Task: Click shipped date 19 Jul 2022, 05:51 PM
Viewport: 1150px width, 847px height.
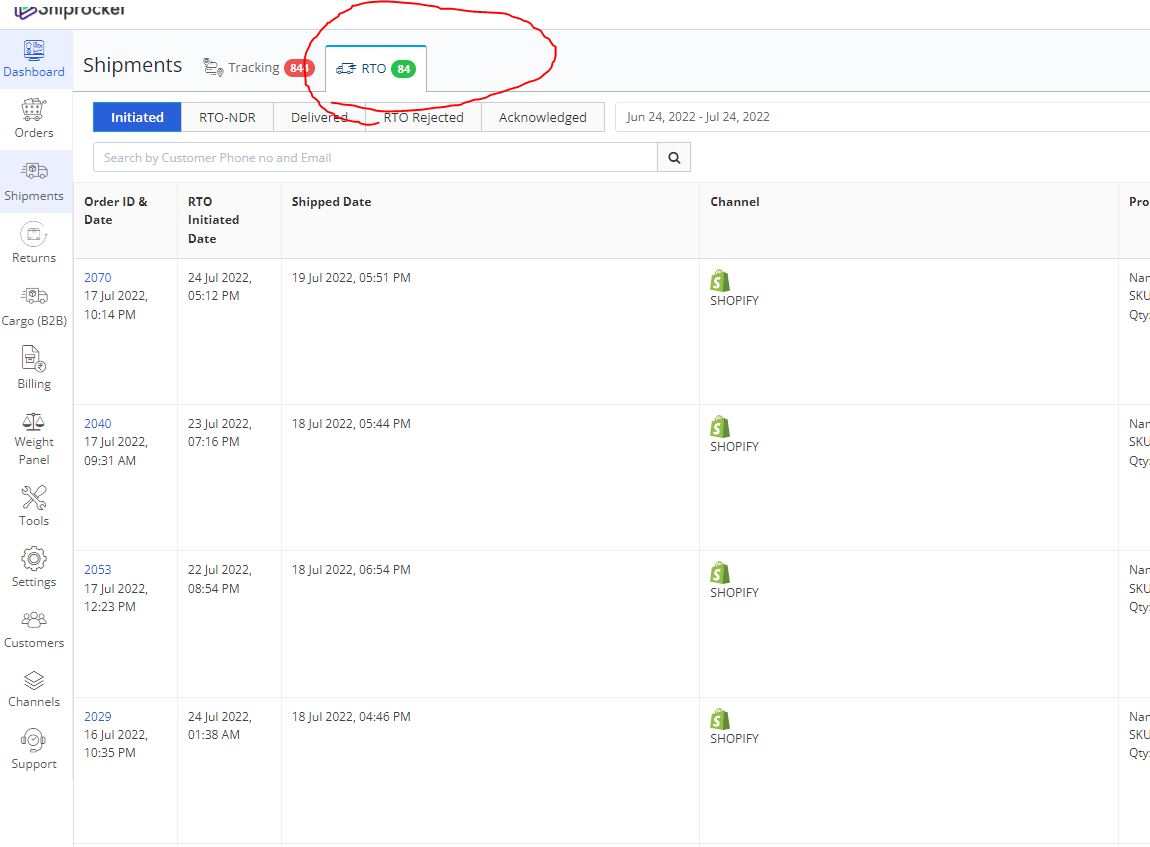Action: (351, 278)
